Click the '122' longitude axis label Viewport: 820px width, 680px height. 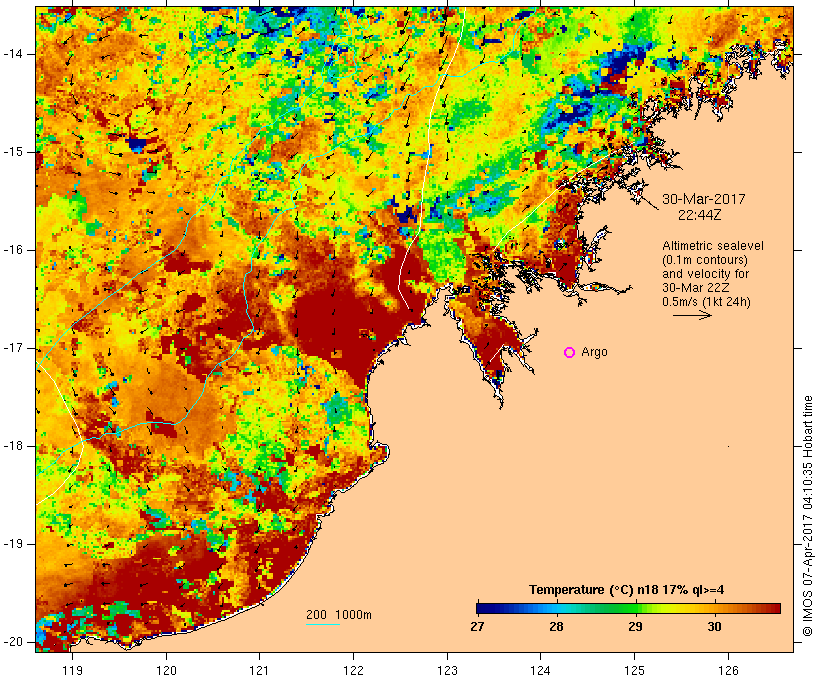pos(354,671)
